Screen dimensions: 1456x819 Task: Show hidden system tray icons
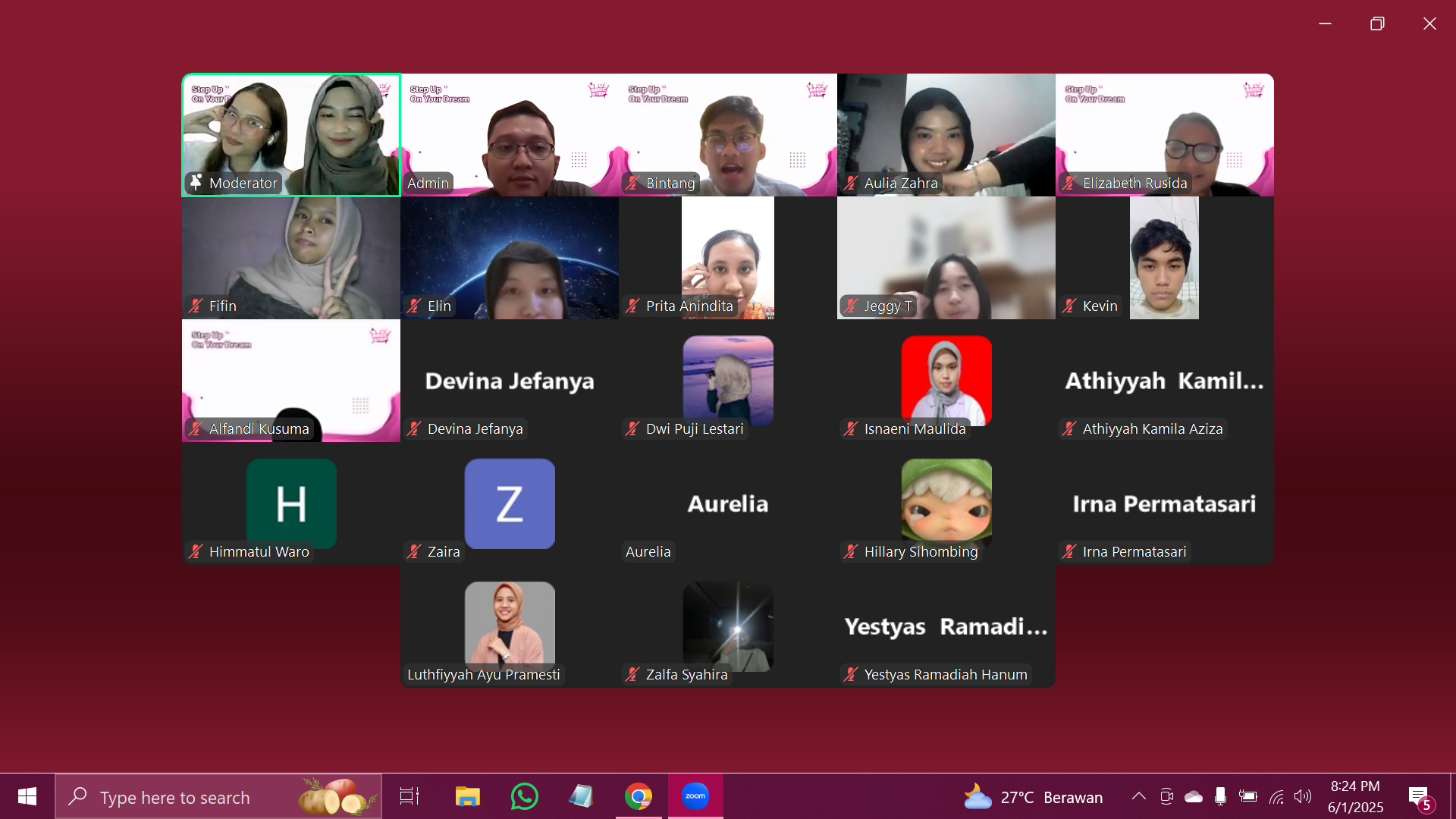point(1139,796)
